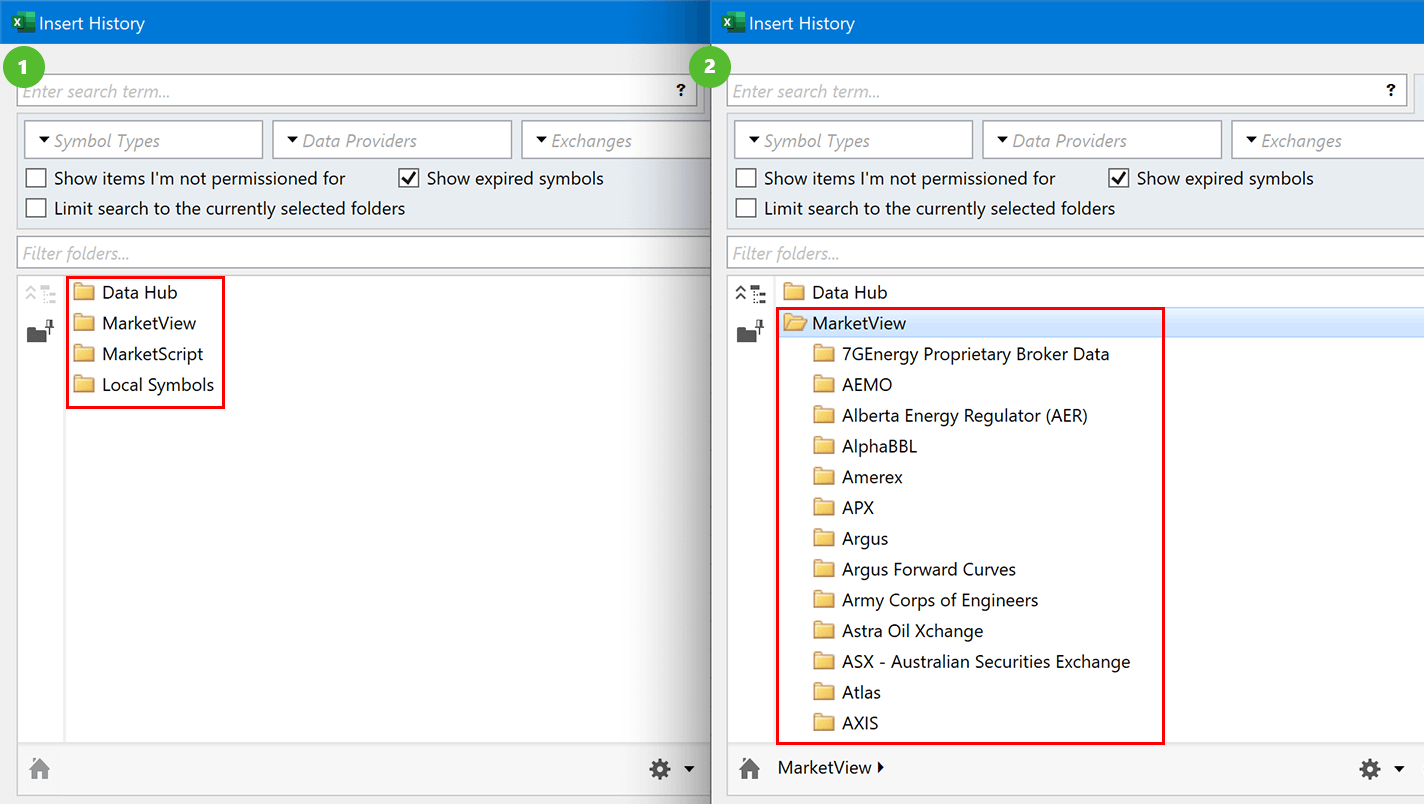Open Exchanges dropdown in right window

(1328, 140)
